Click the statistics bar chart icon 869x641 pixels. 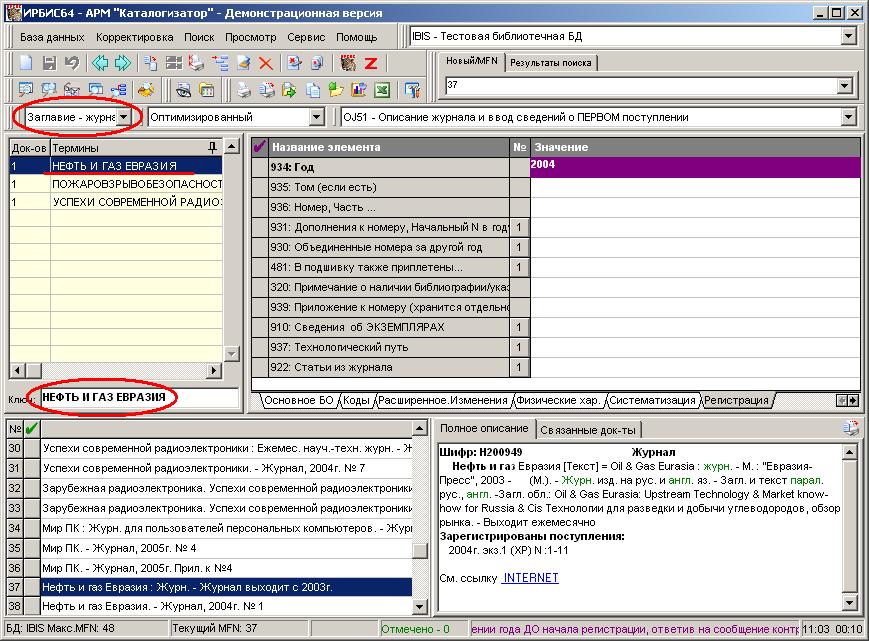[x=359, y=90]
